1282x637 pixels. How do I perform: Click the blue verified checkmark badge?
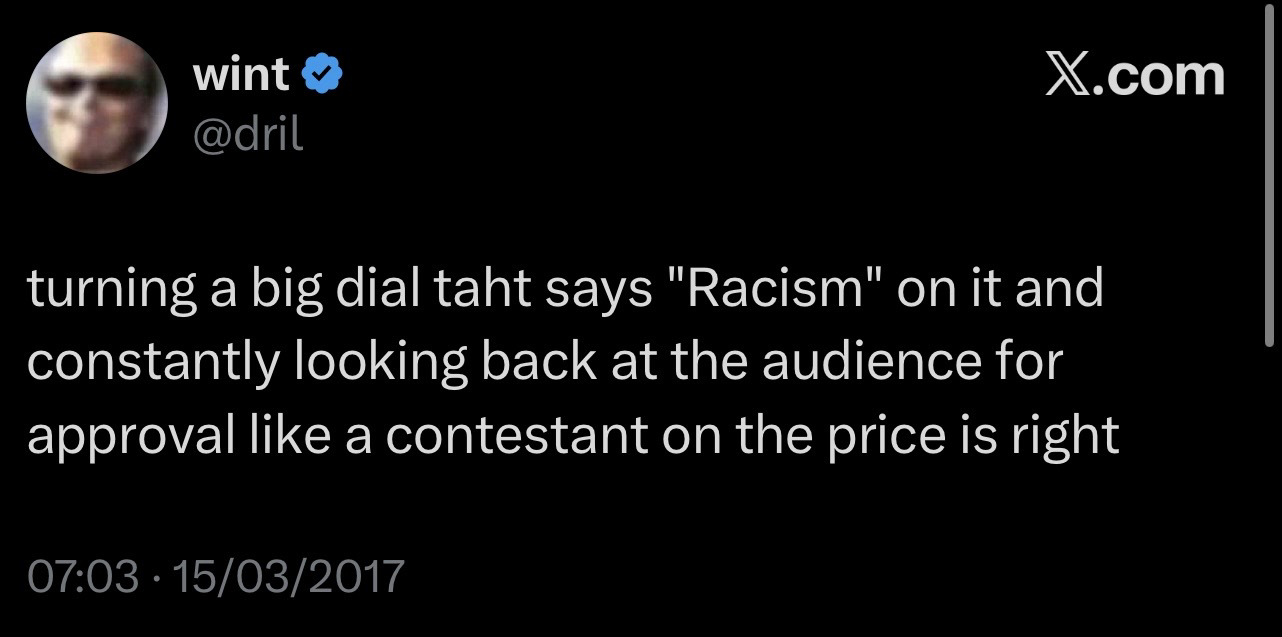click(323, 77)
